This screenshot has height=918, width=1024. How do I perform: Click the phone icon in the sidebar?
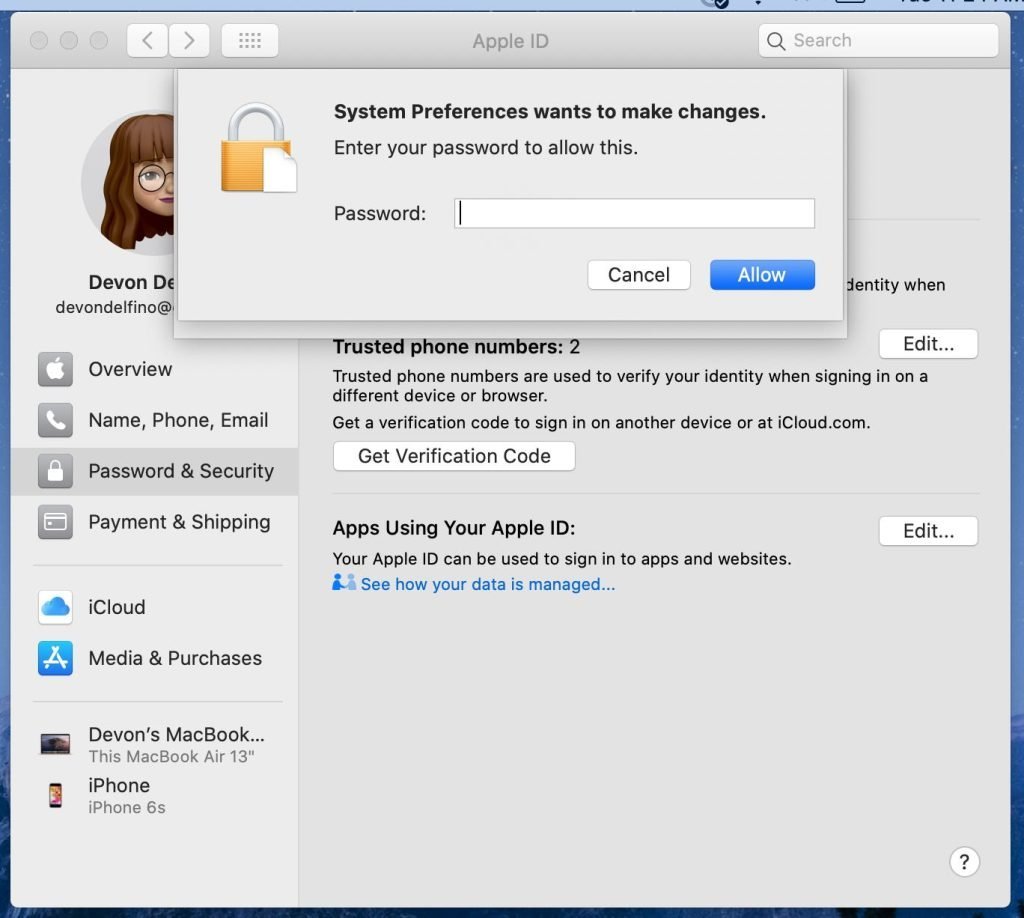(56, 420)
